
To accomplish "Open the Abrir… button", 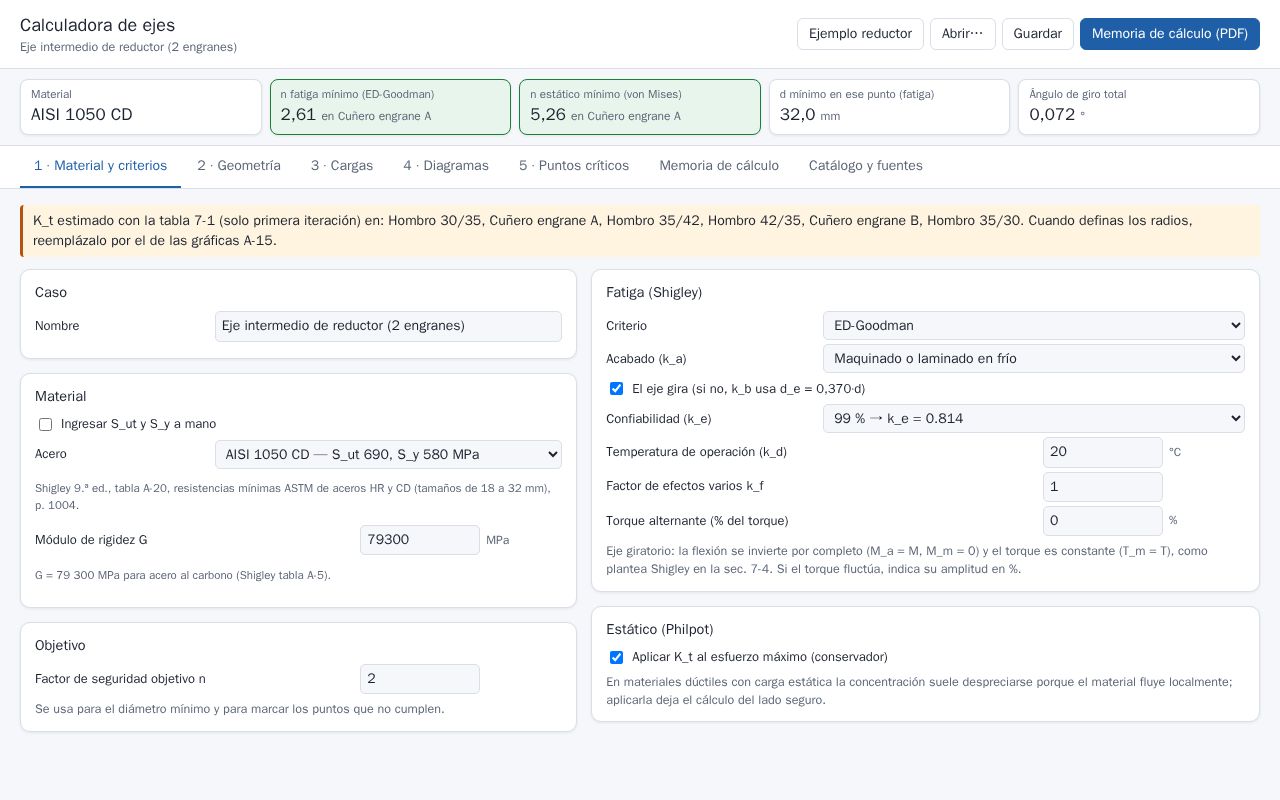I will tap(962, 34).
